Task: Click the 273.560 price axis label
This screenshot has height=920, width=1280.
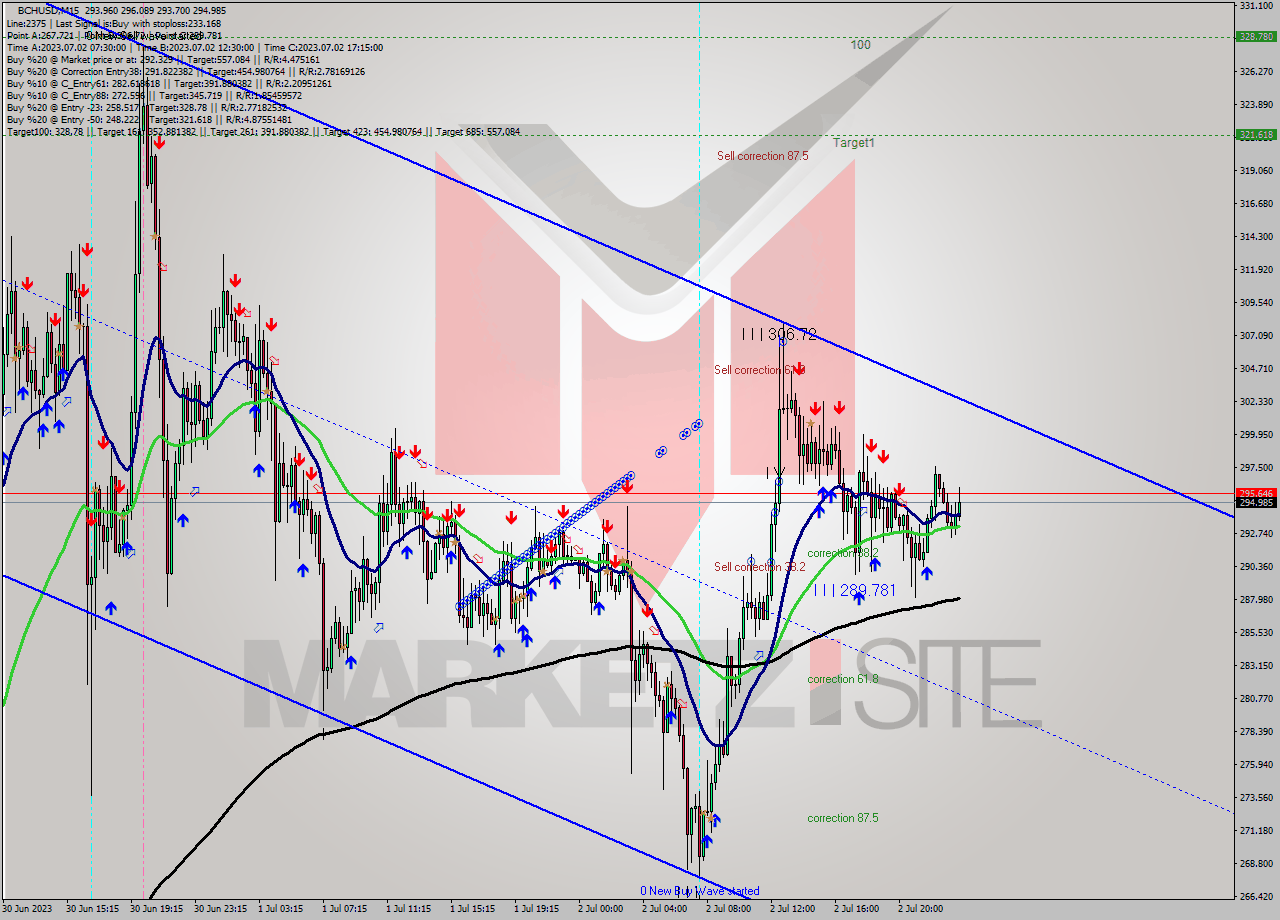Action: [x=1256, y=798]
